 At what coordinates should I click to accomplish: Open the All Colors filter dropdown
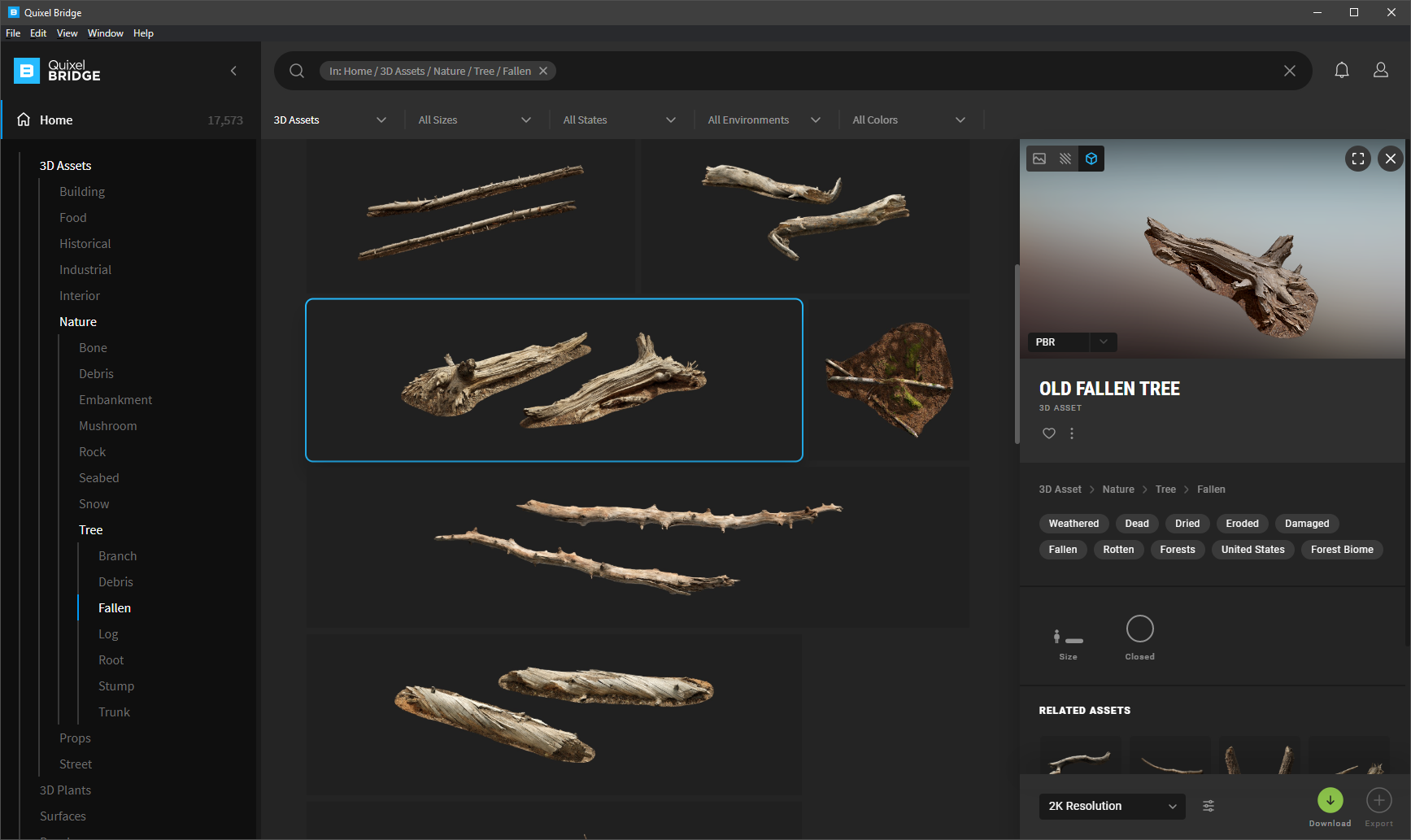909,120
